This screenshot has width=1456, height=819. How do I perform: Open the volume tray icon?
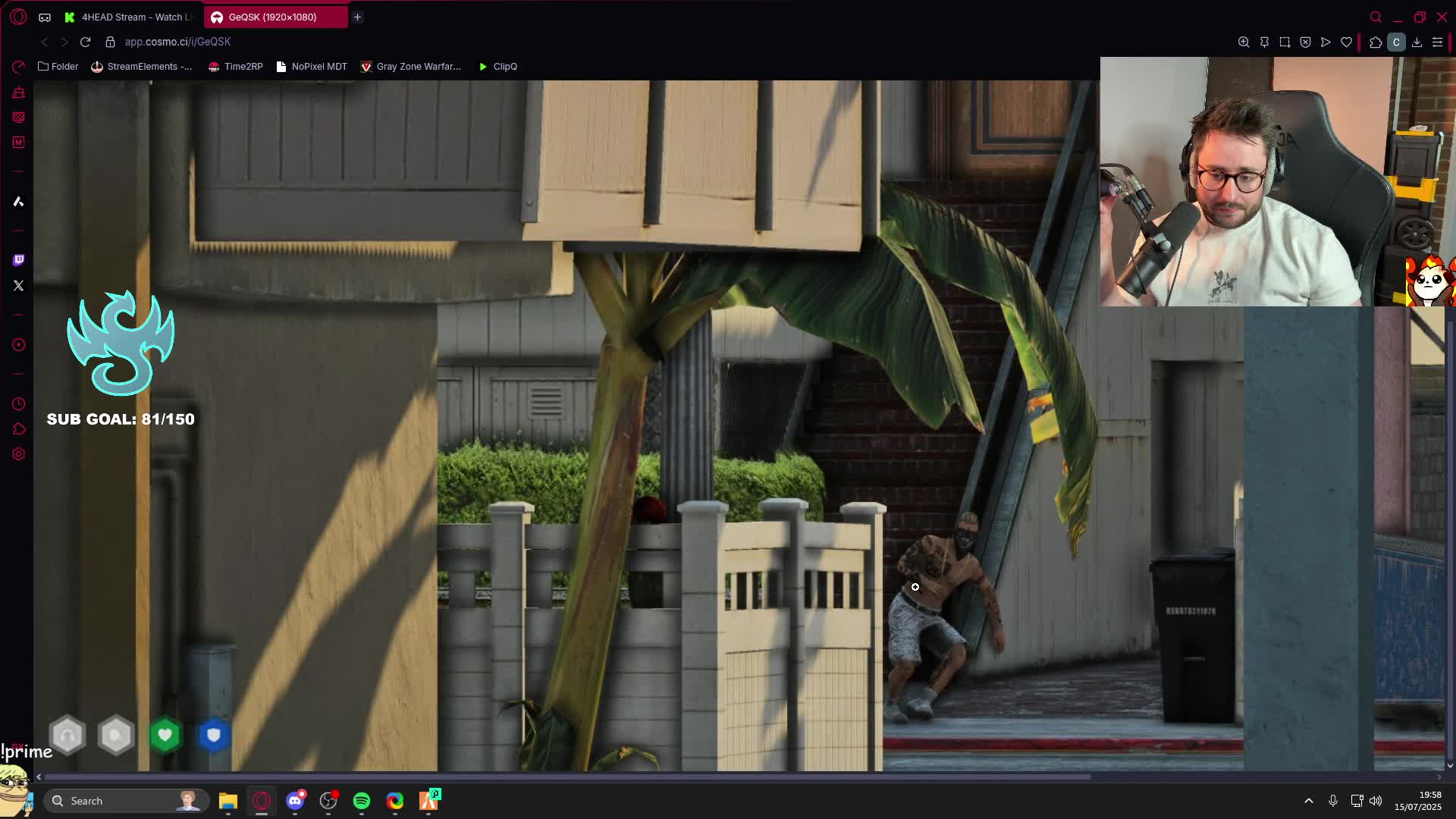point(1376,801)
